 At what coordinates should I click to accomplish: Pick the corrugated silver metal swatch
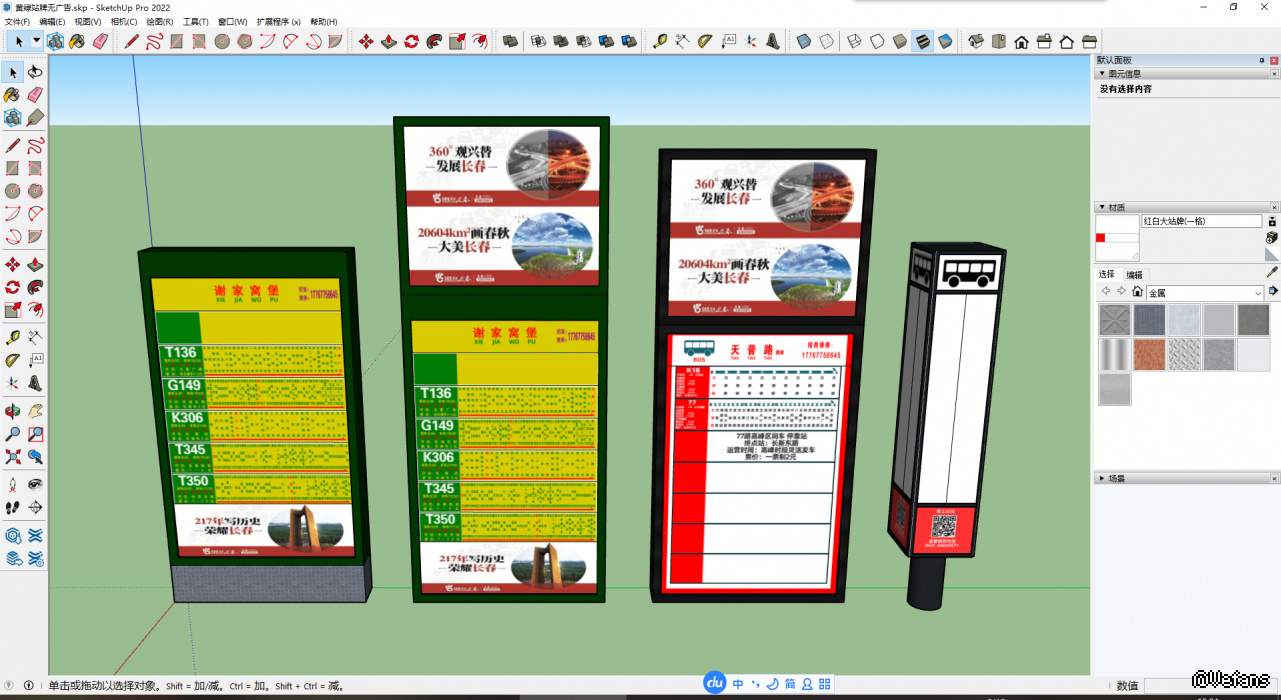[1115, 354]
